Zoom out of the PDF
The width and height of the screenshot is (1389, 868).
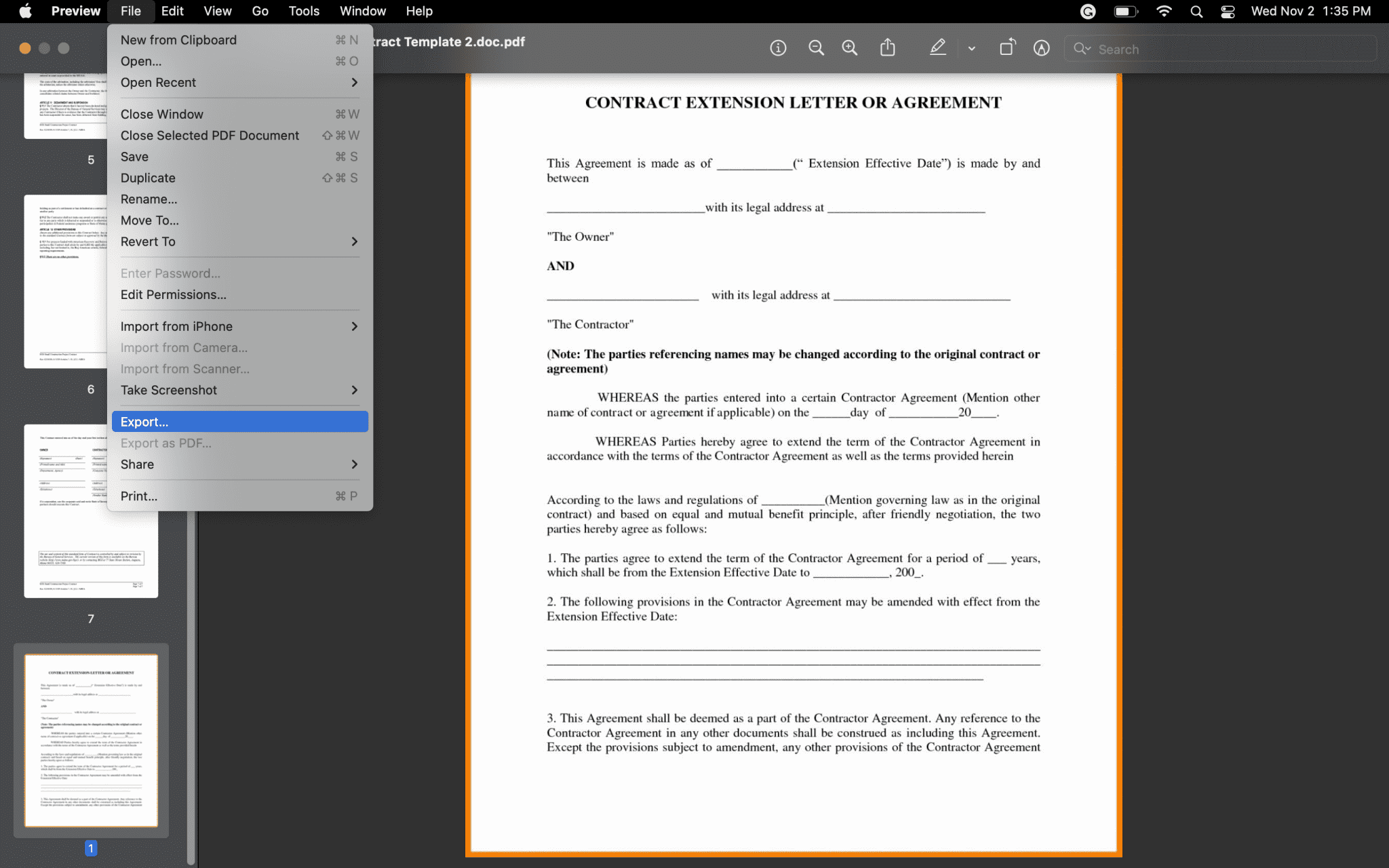point(816,48)
